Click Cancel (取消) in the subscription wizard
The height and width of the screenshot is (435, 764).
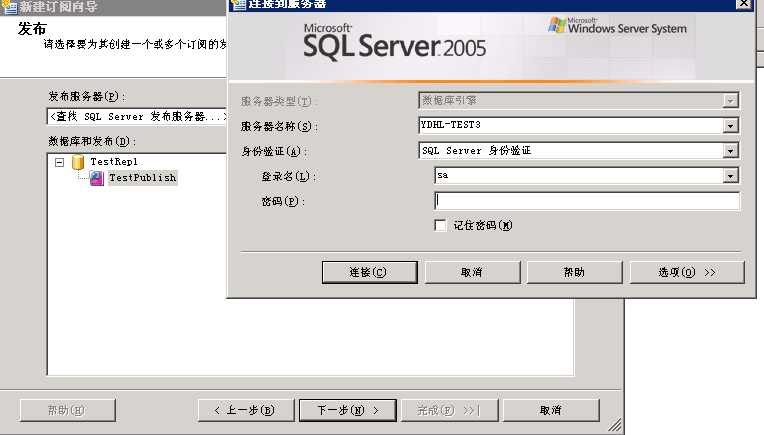(x=551, y=410)
